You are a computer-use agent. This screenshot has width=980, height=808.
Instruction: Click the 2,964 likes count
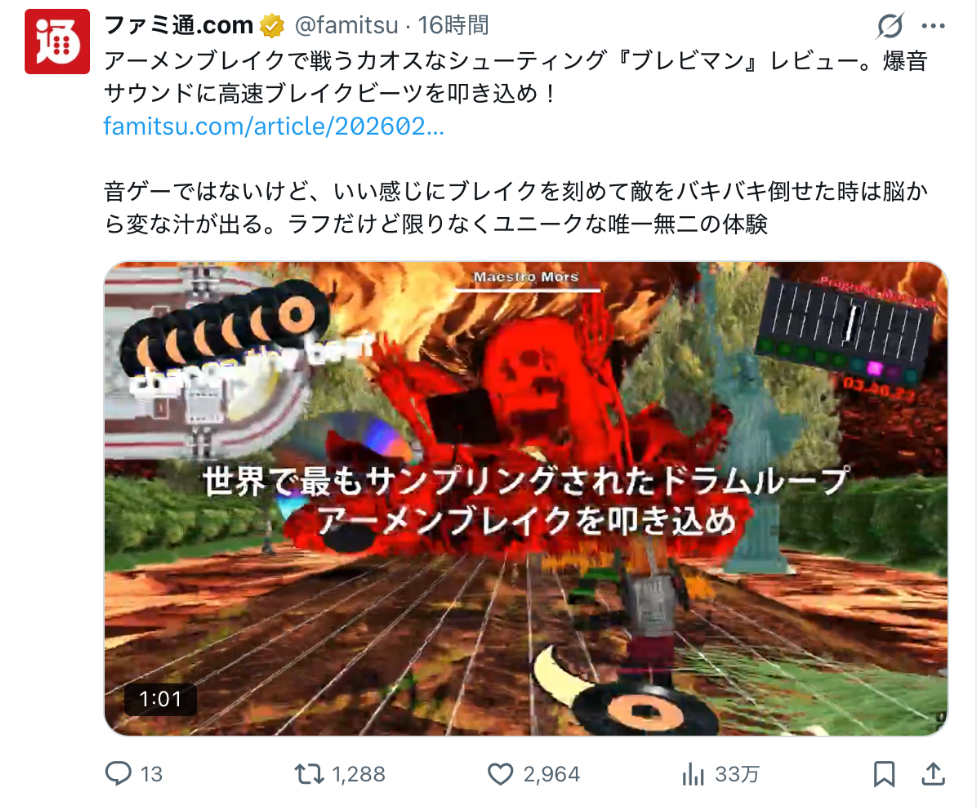(551, 774)
